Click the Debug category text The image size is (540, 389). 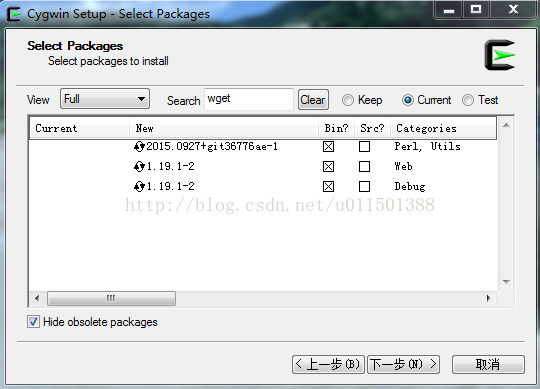(x=410, y=187)
